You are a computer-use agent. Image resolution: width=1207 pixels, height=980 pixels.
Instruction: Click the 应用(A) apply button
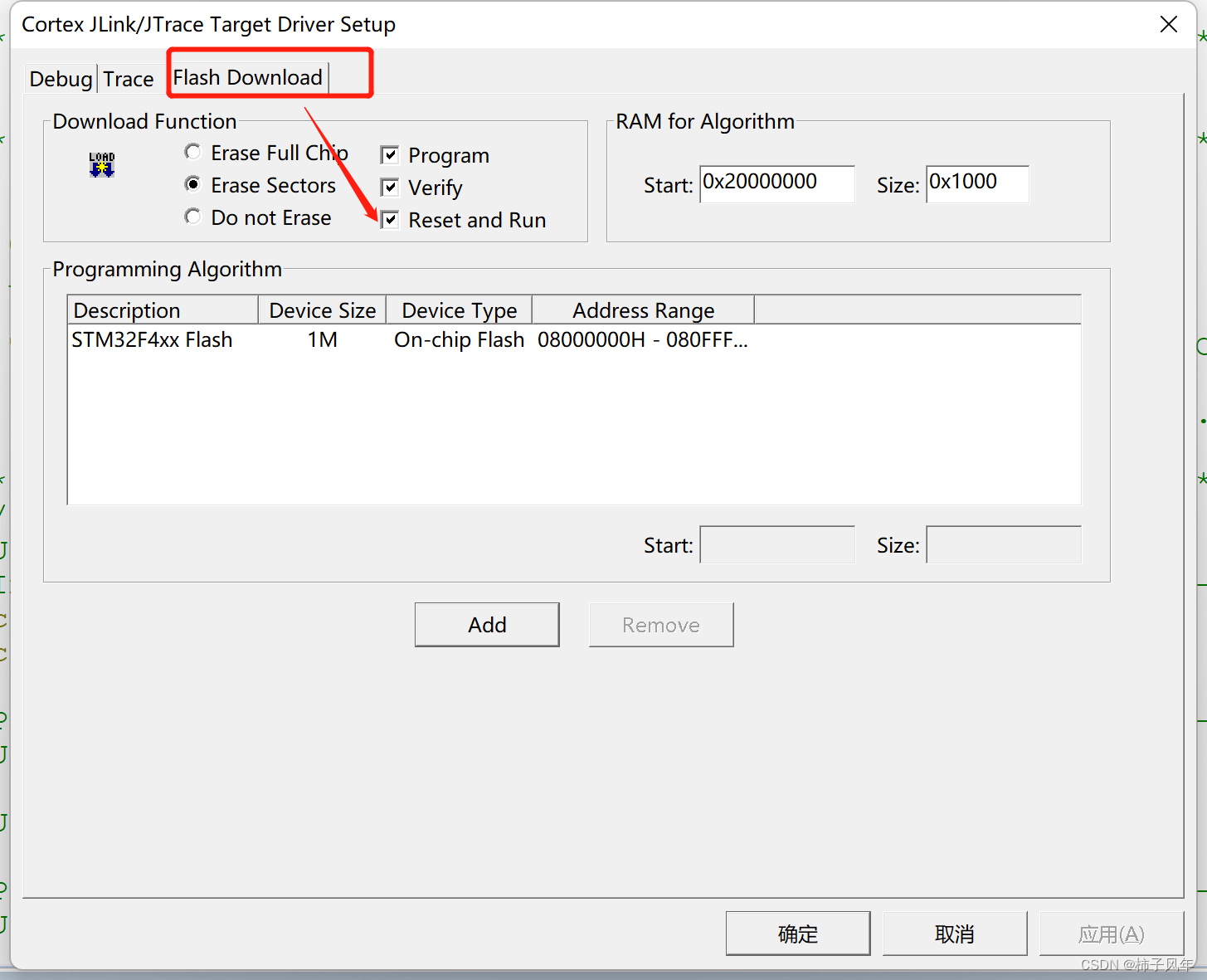pos(1112,933)
